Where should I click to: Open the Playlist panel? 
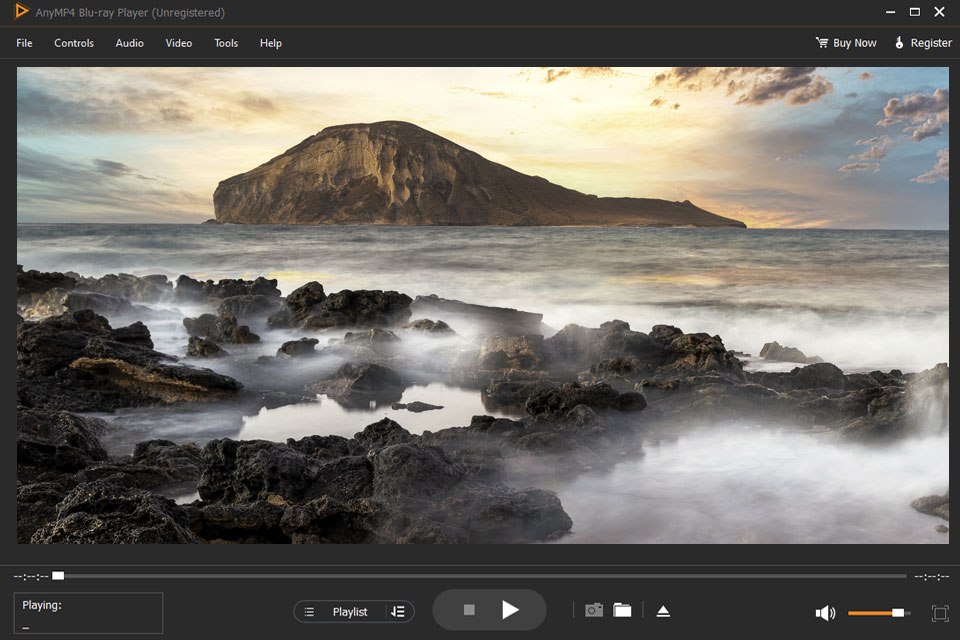coord(350,612)
